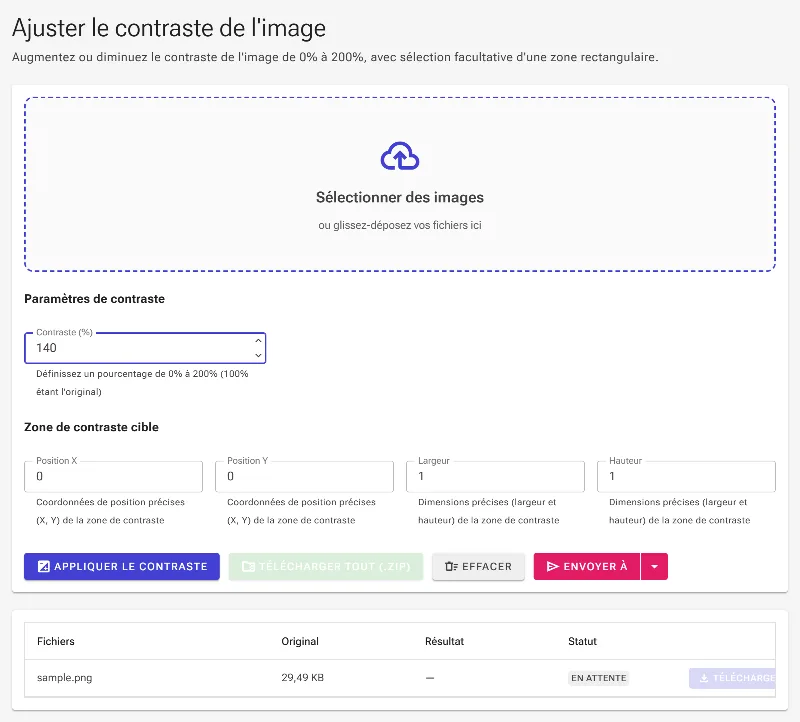Click the trash icon on Effacer
This screenshot has height=722, width=800.
451,566
